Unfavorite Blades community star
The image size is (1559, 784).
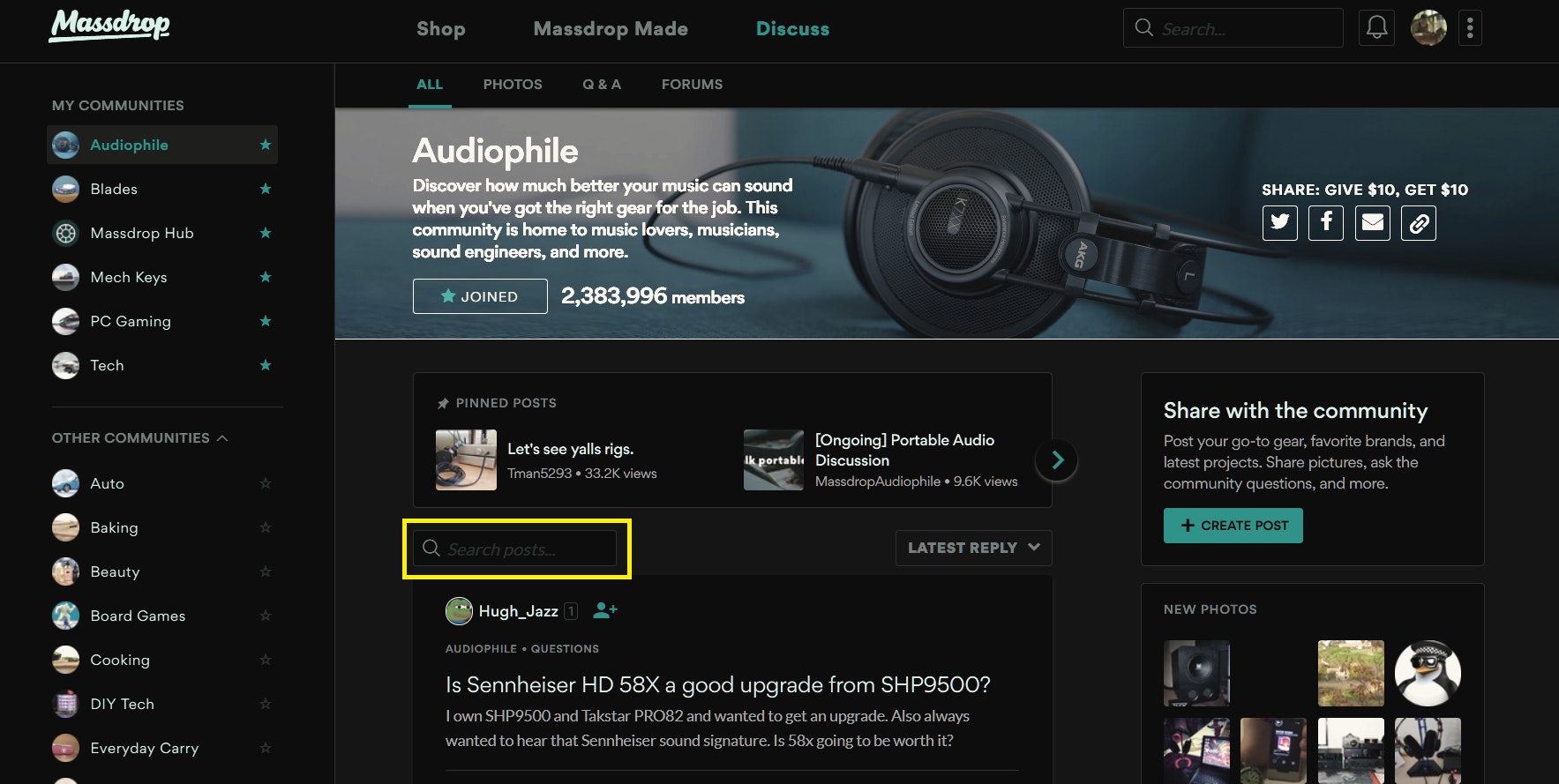coord(265,189)
